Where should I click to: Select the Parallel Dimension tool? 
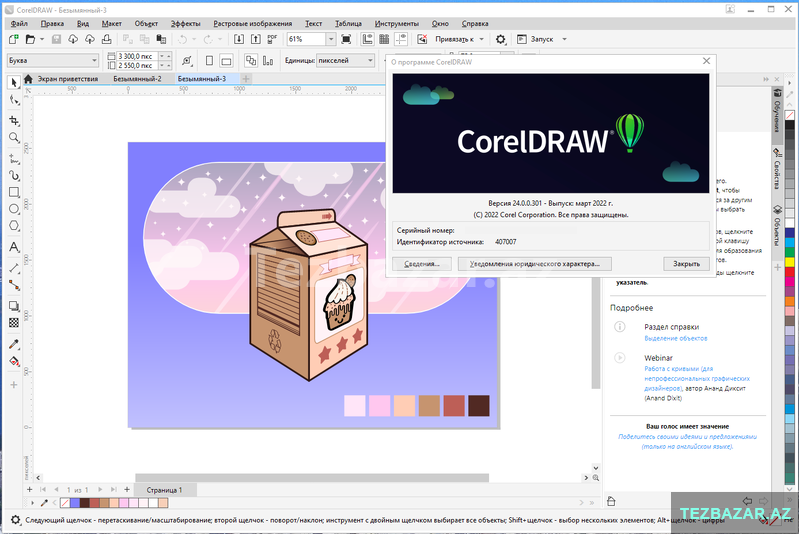coord(14,268)
